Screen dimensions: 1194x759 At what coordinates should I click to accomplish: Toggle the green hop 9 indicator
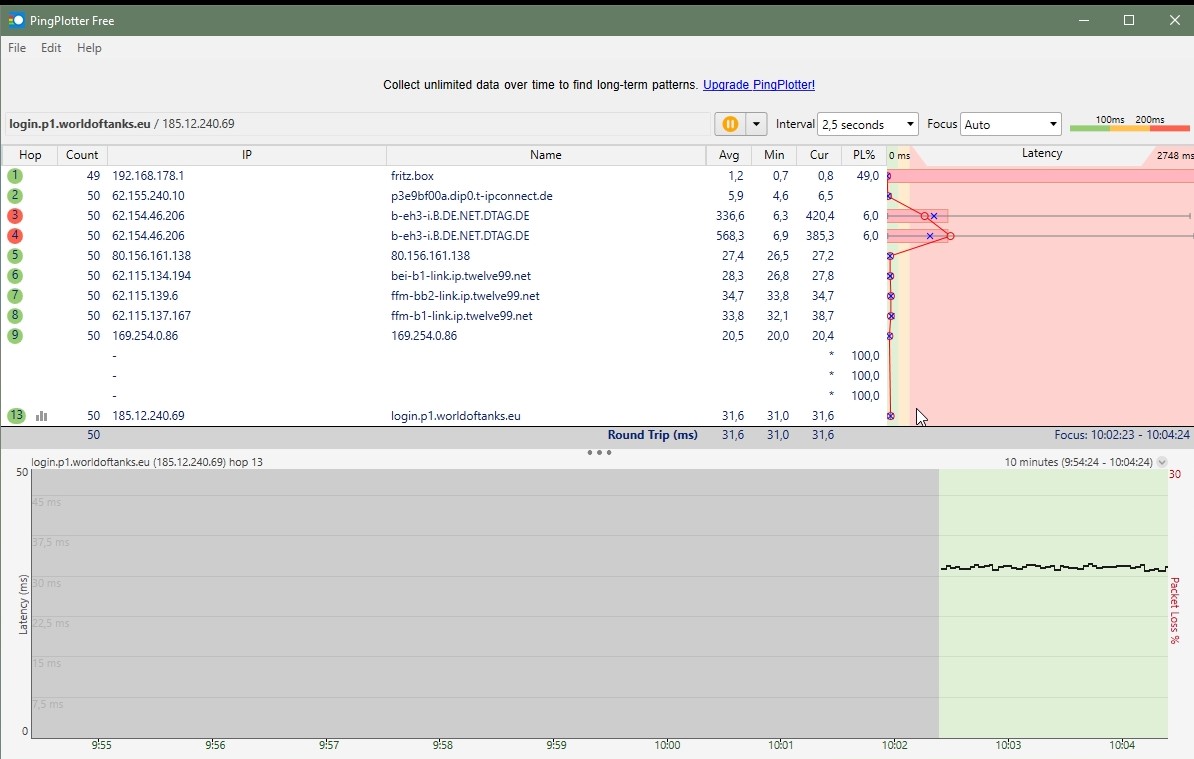(x=14, y=335)
